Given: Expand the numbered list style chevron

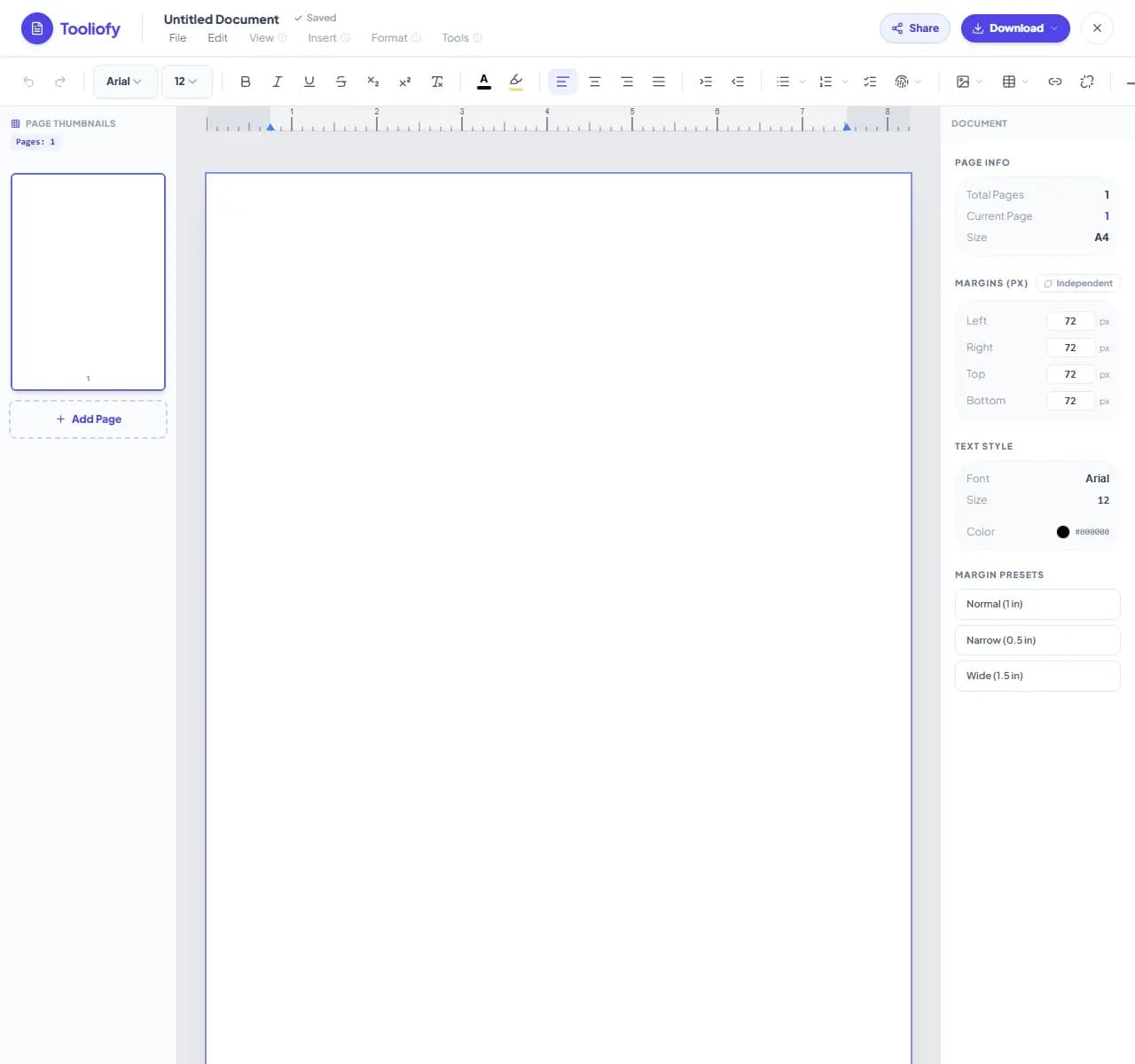Looking at the screenshot, I should [845, 82].
